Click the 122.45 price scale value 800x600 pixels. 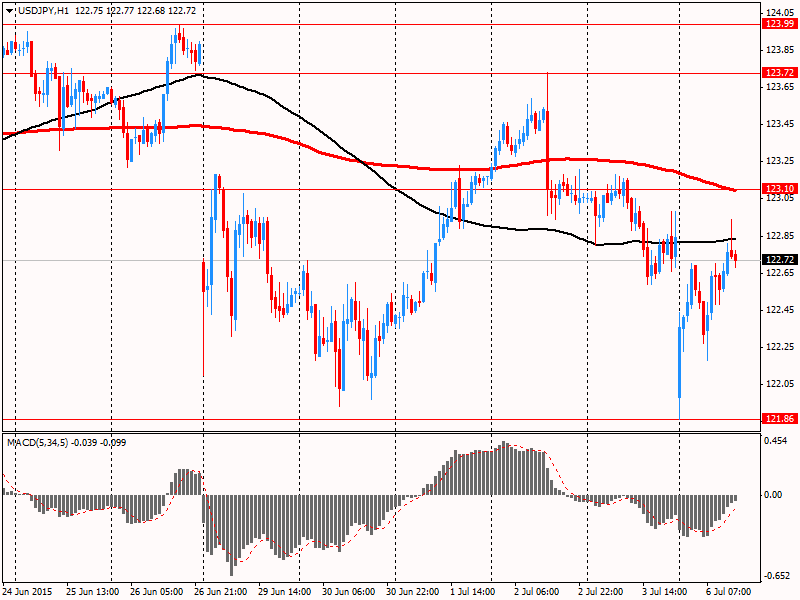click(x=780, y=310)
